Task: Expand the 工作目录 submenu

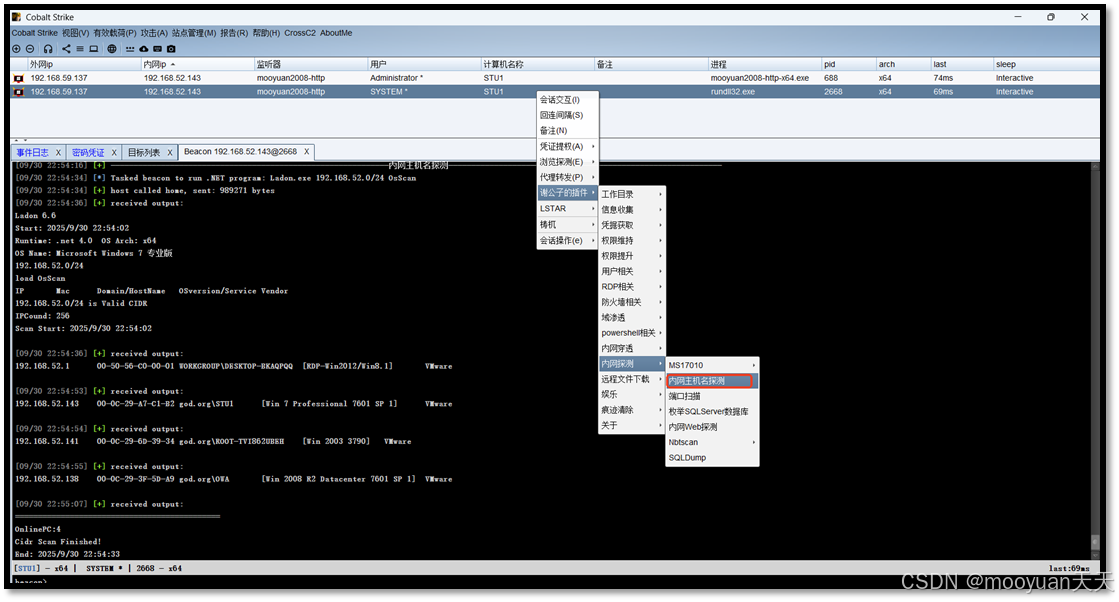Action: coord(632,195)
